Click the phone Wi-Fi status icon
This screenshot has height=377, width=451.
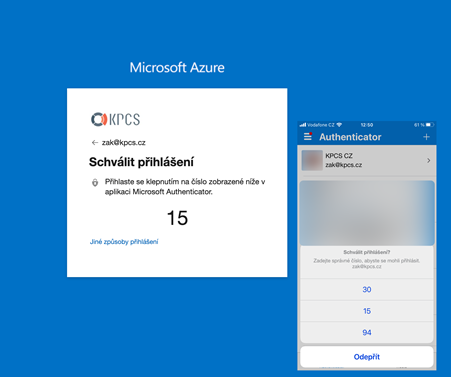(339, 125)
